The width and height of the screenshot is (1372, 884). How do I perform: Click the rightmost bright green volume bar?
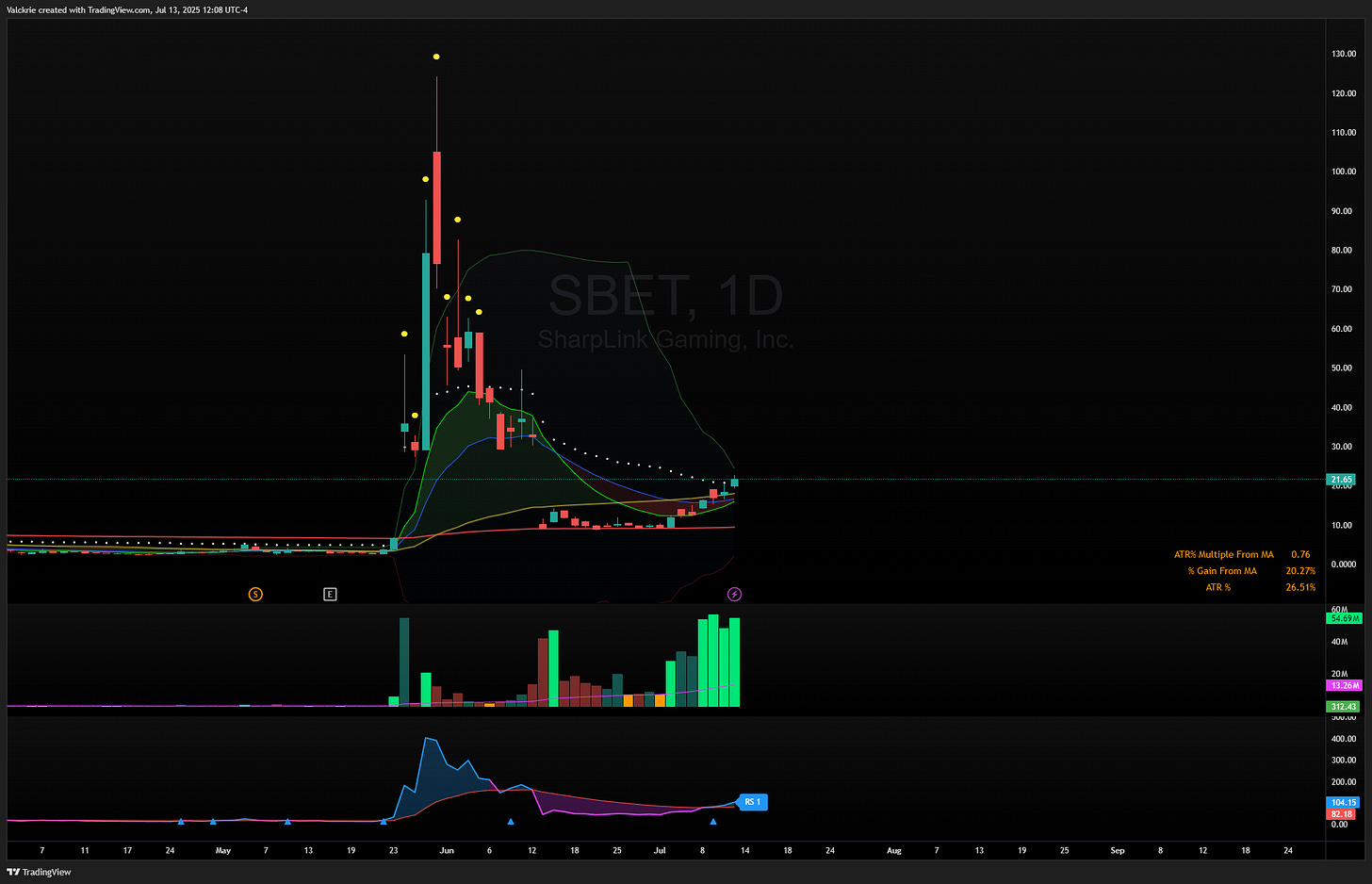734,663
